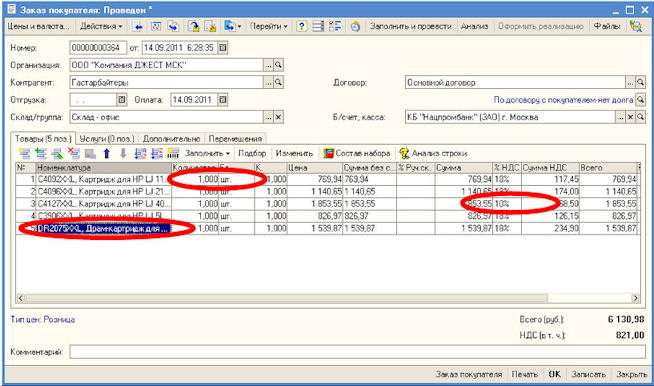The height and width of the screenshot is (386, 654).
Task: Click into the Комментарий input field
Action: click(357, 352)
